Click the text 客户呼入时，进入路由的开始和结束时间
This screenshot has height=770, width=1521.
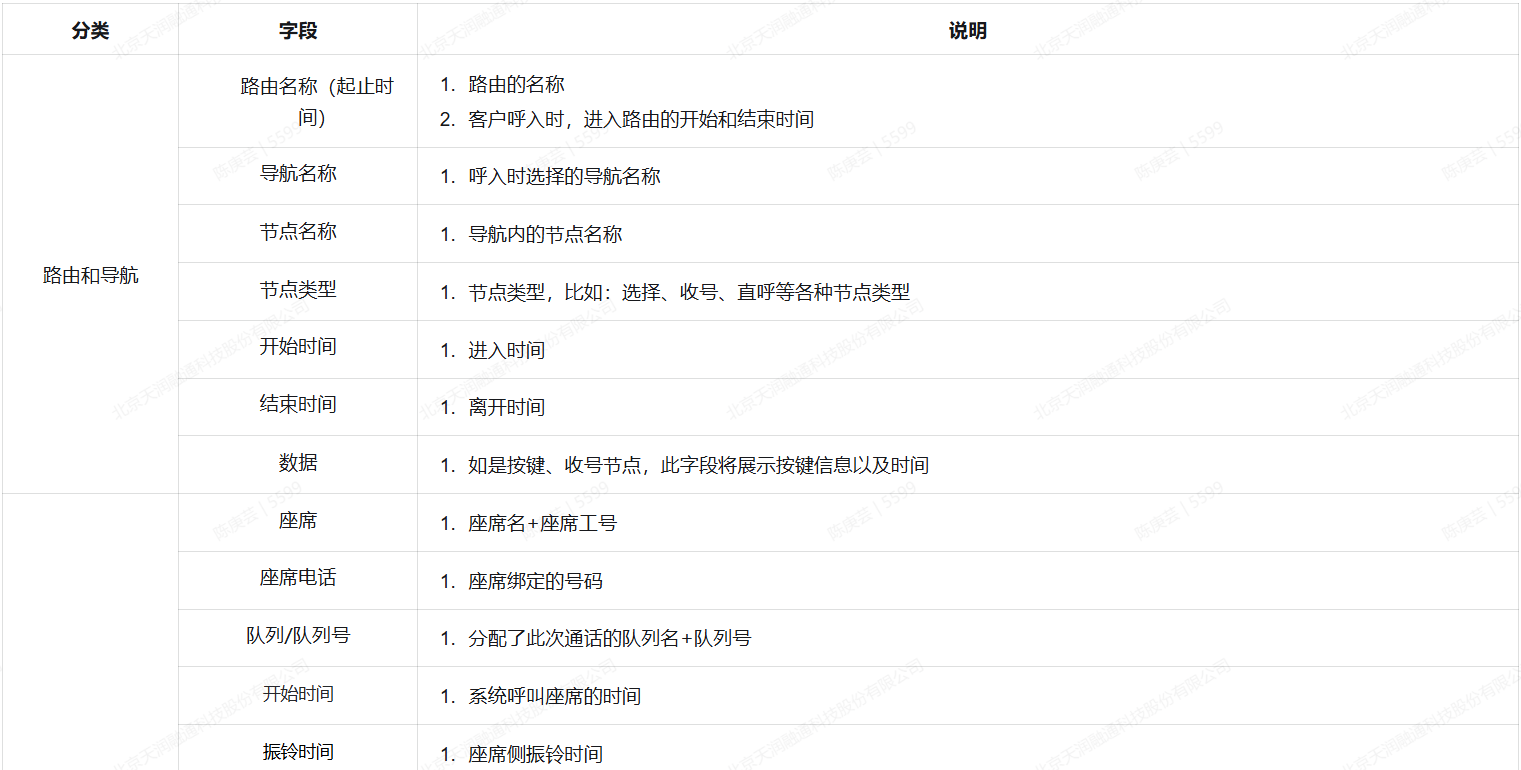click(640, 120)
